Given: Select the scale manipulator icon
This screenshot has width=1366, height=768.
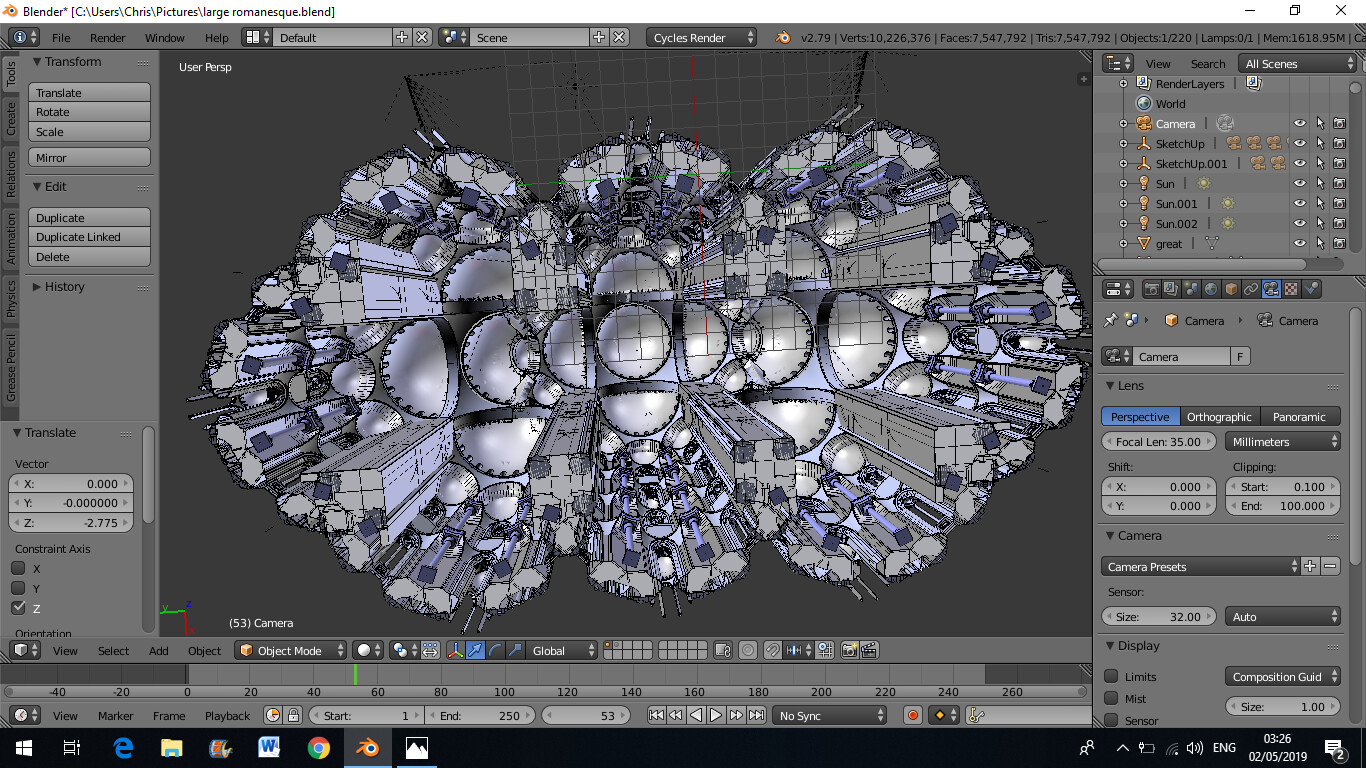Looking at the screenshot, I should [x=516, y=650].
